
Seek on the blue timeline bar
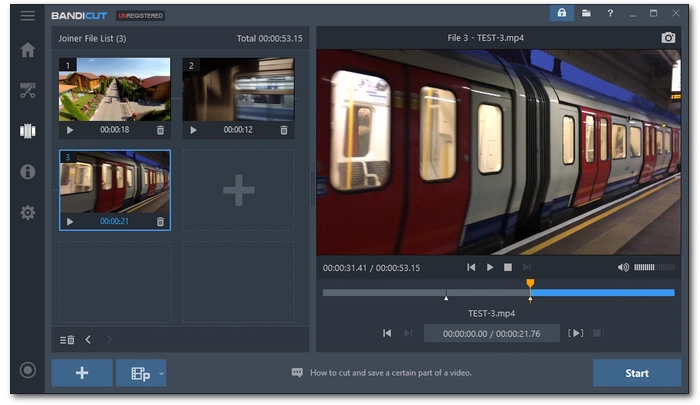(x=603, y=293)
